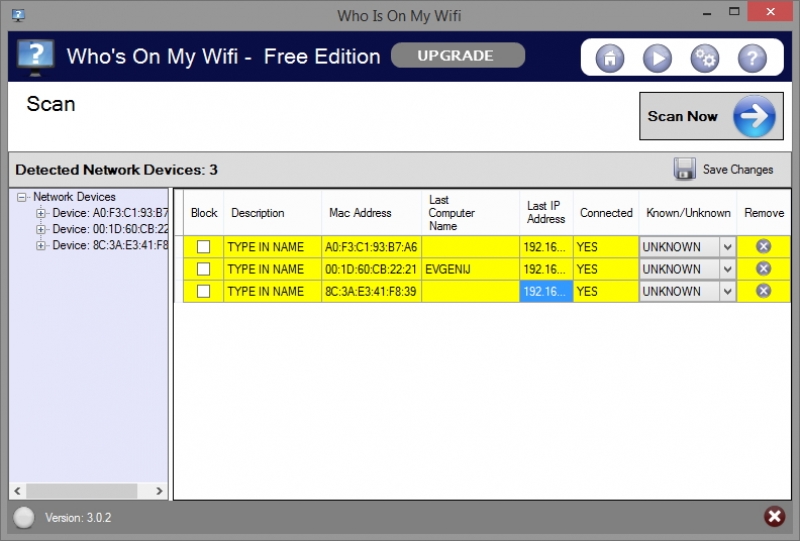Select Mac Address cell 8C:3A:E3:41:F8:39
The width and height of the screenshot is (800, 541).
click(371, 291)
